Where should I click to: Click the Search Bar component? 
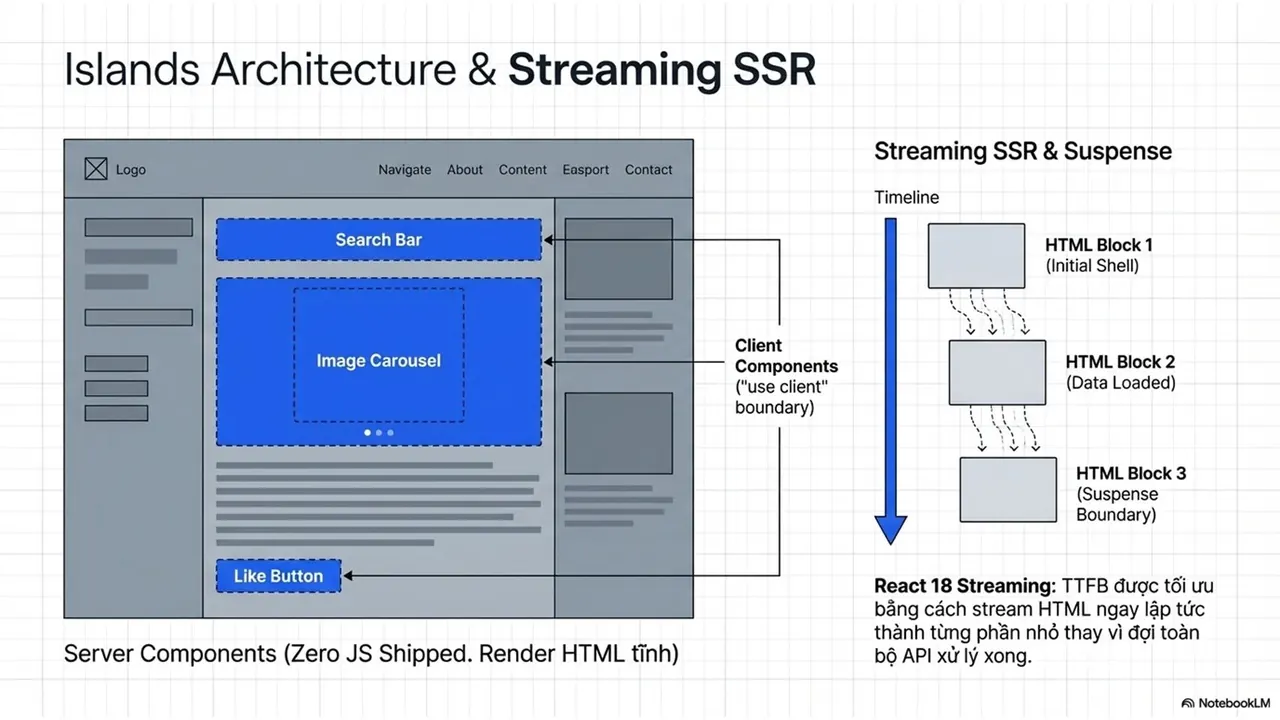[379, 240]
